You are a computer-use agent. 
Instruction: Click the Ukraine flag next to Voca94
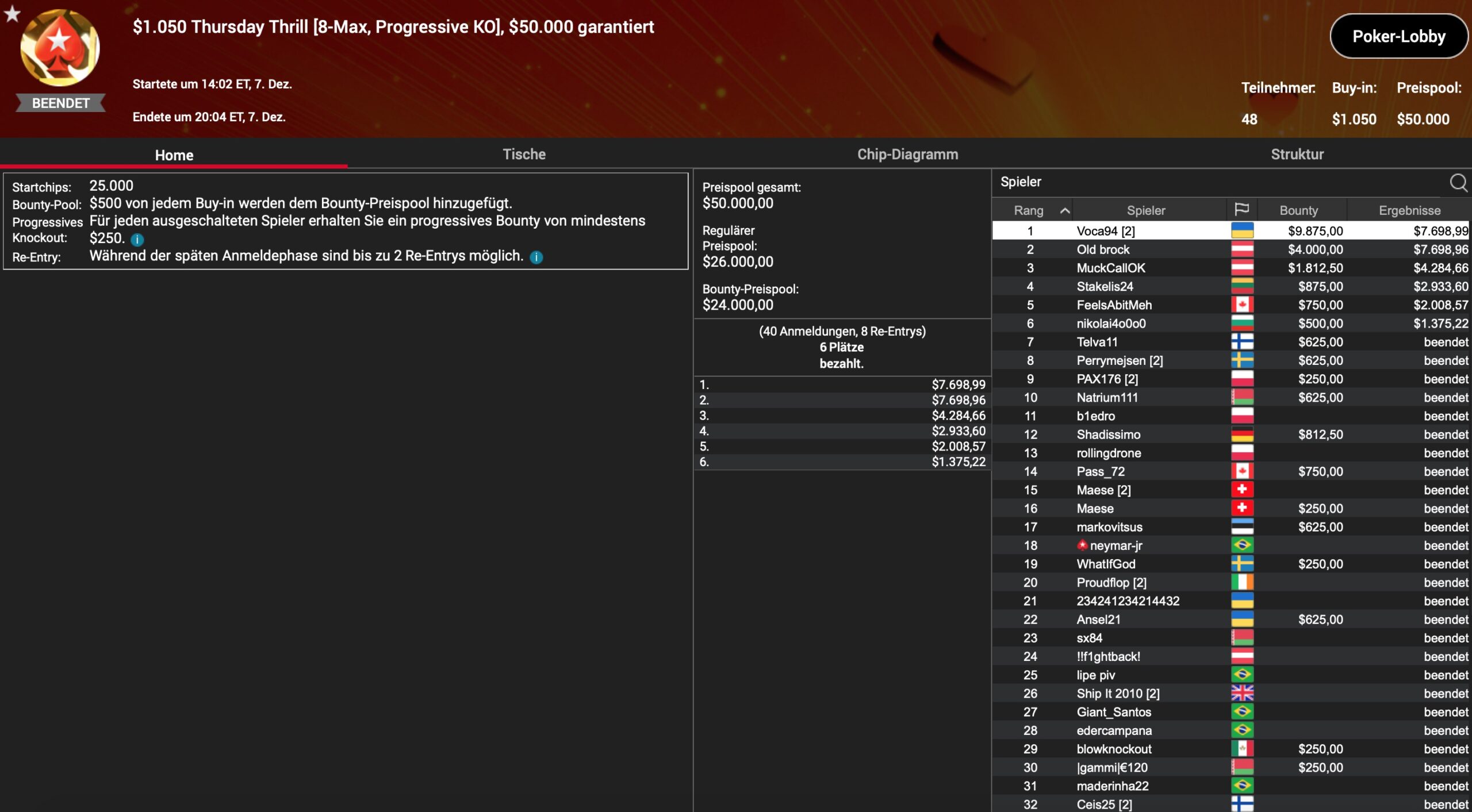pyautogui.click(x=1242, y=231)
